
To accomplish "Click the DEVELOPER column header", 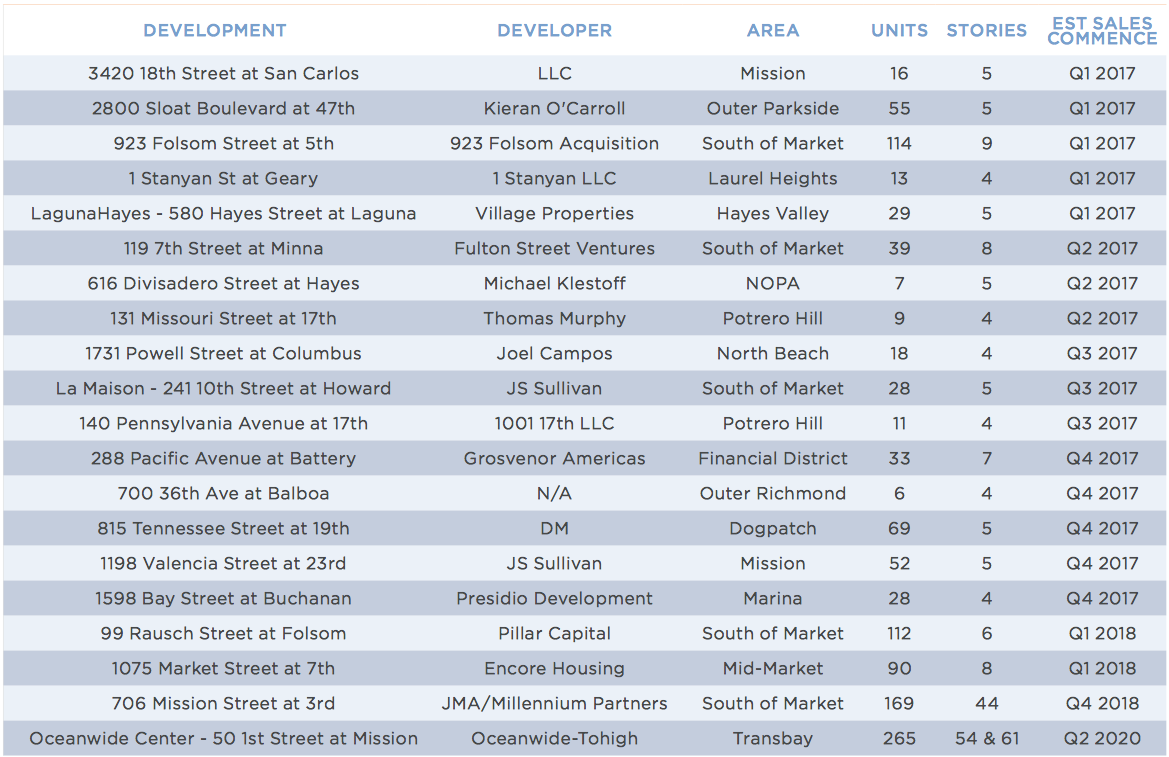I will (x=555, y=31).
